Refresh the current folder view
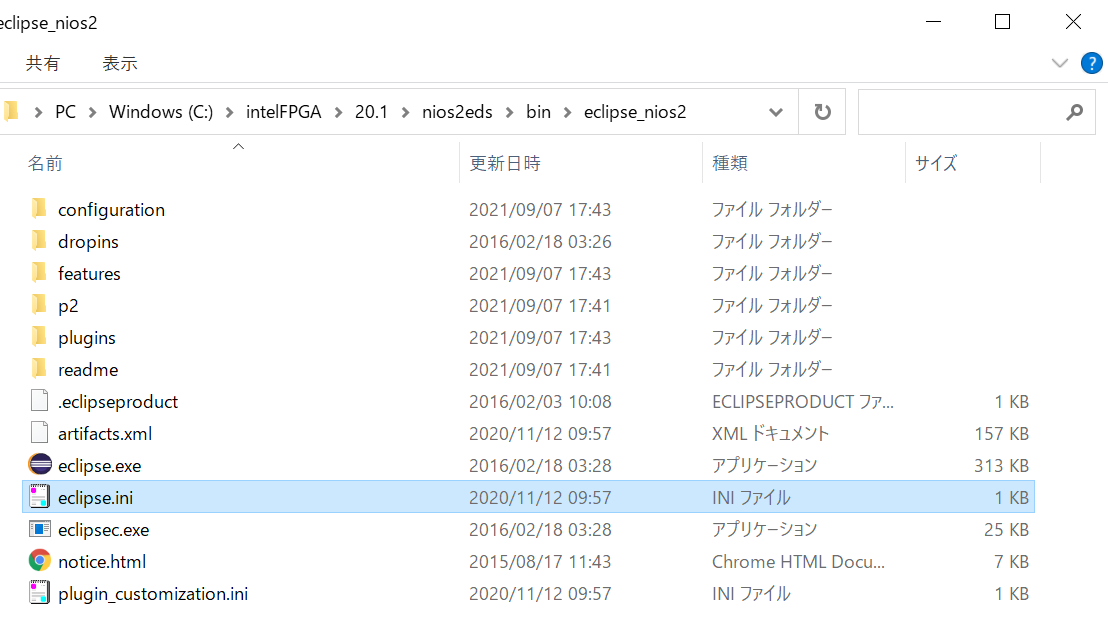Image resolution: width=1108 pixels, height=637 pixels. pos(822,112)
